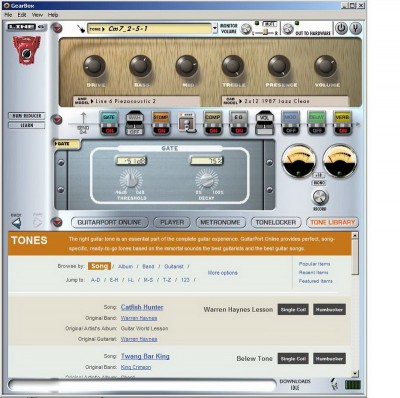
Task: Click the monitor pan L-R slider
Action: [265, 32]
